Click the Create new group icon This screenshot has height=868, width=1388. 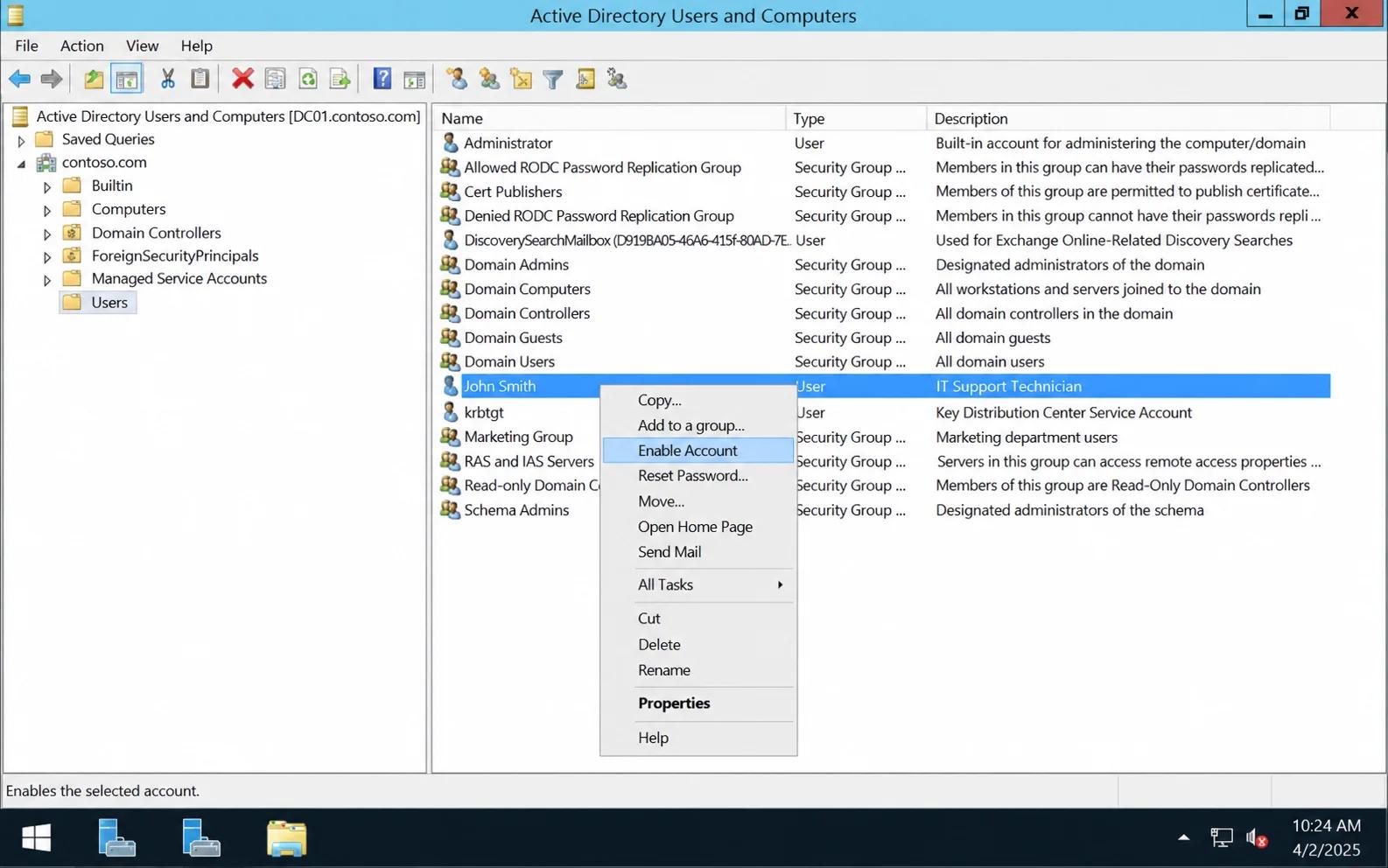489,80
